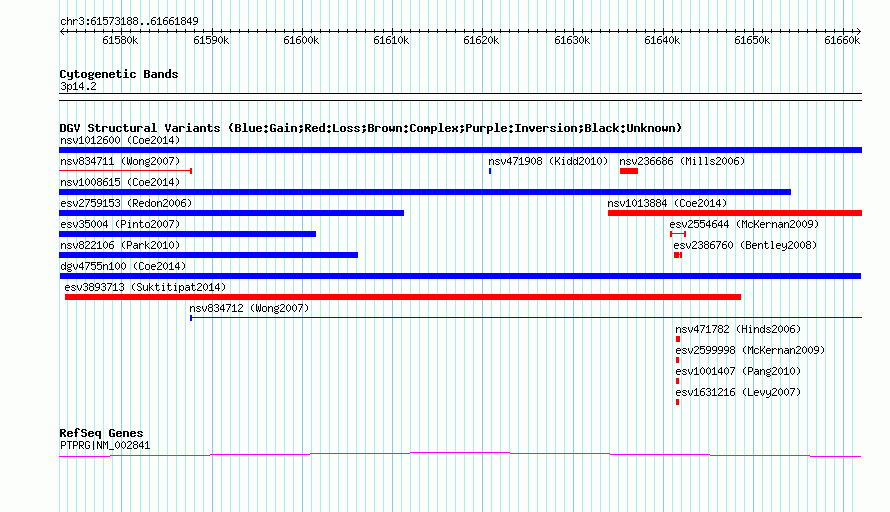This screenshot has width=890, height=512.
Task: Open esv2759153 (Redon2006) variant label
Action: tap(126, 203)
